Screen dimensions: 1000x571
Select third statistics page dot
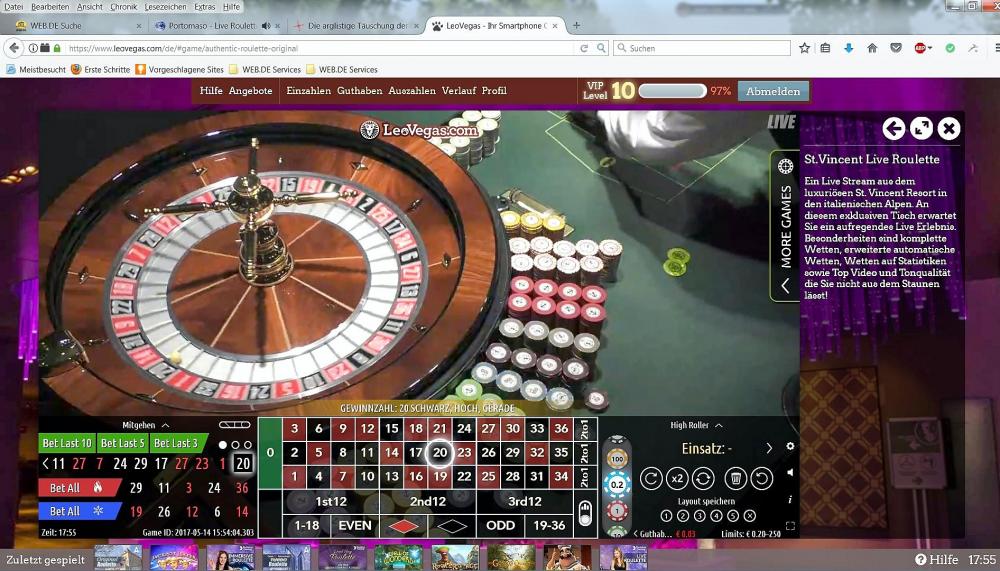tap(247, 445)
